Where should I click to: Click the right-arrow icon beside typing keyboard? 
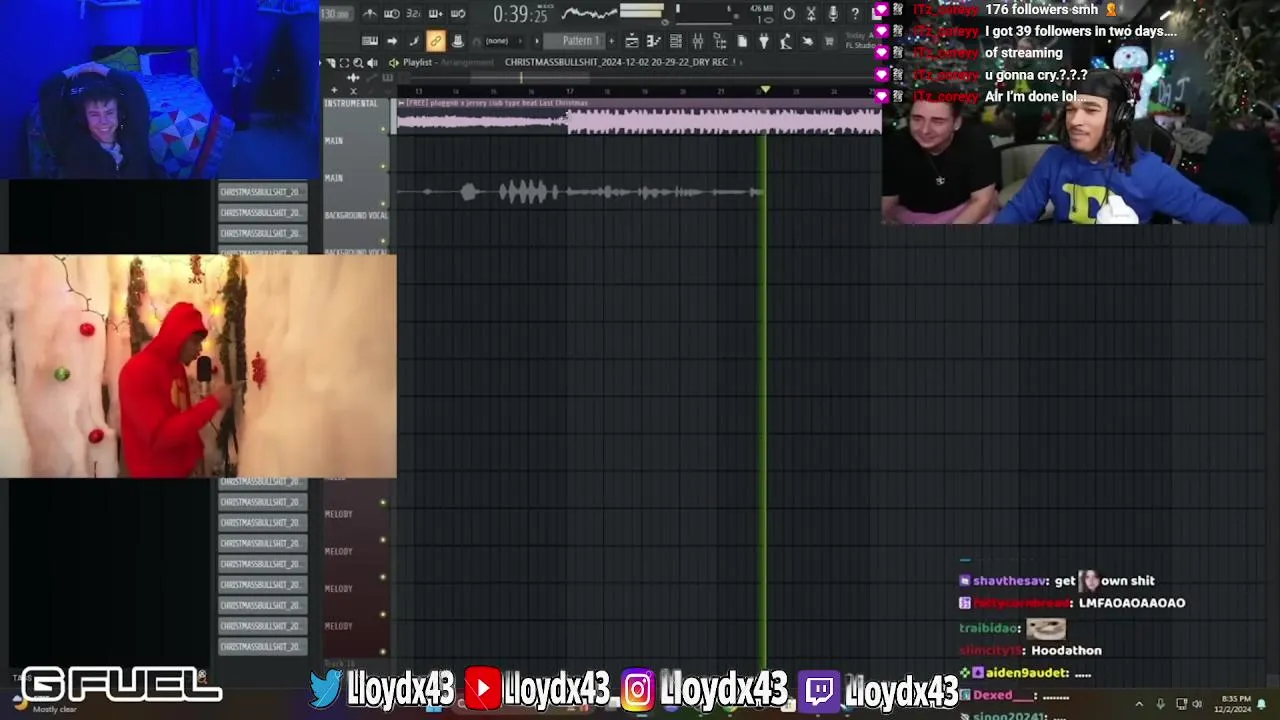click(392, 41)
